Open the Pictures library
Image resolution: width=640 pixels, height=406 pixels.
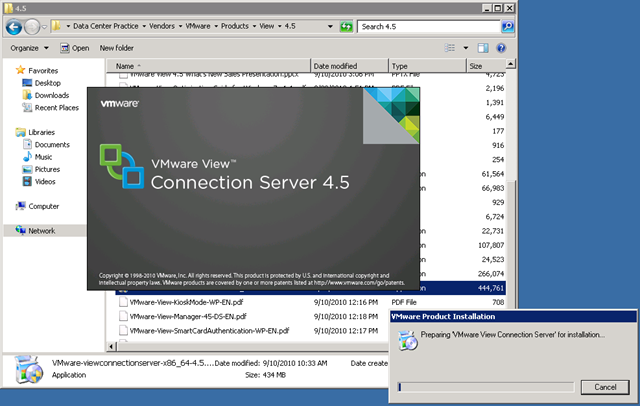(x=41, y=169)
